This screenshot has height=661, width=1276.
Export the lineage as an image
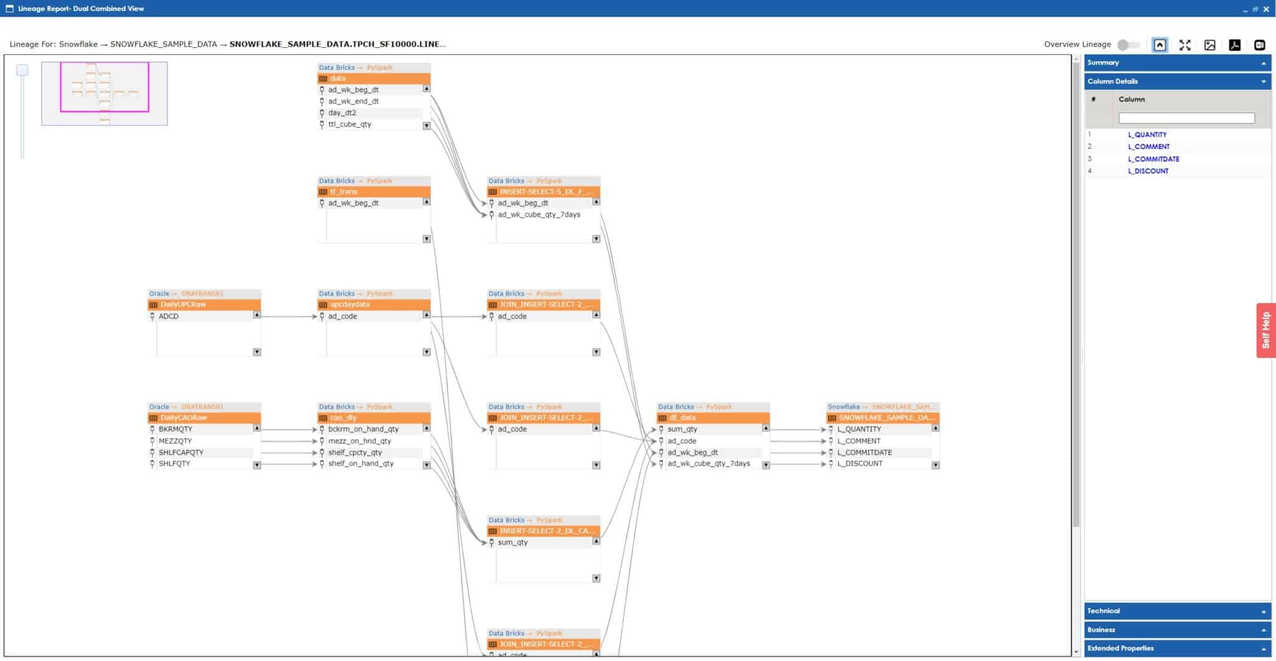click(1210, 45)
